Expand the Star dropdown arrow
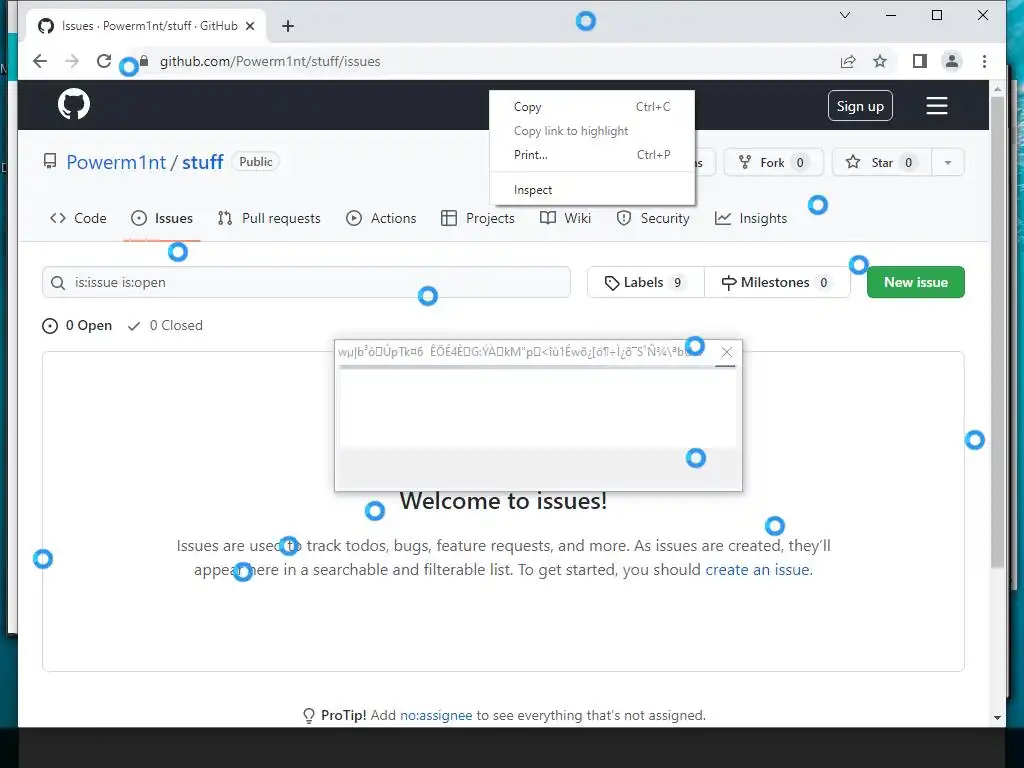Image resolution: width=1024 pixels, height=768 pixels. pos(948,163)
